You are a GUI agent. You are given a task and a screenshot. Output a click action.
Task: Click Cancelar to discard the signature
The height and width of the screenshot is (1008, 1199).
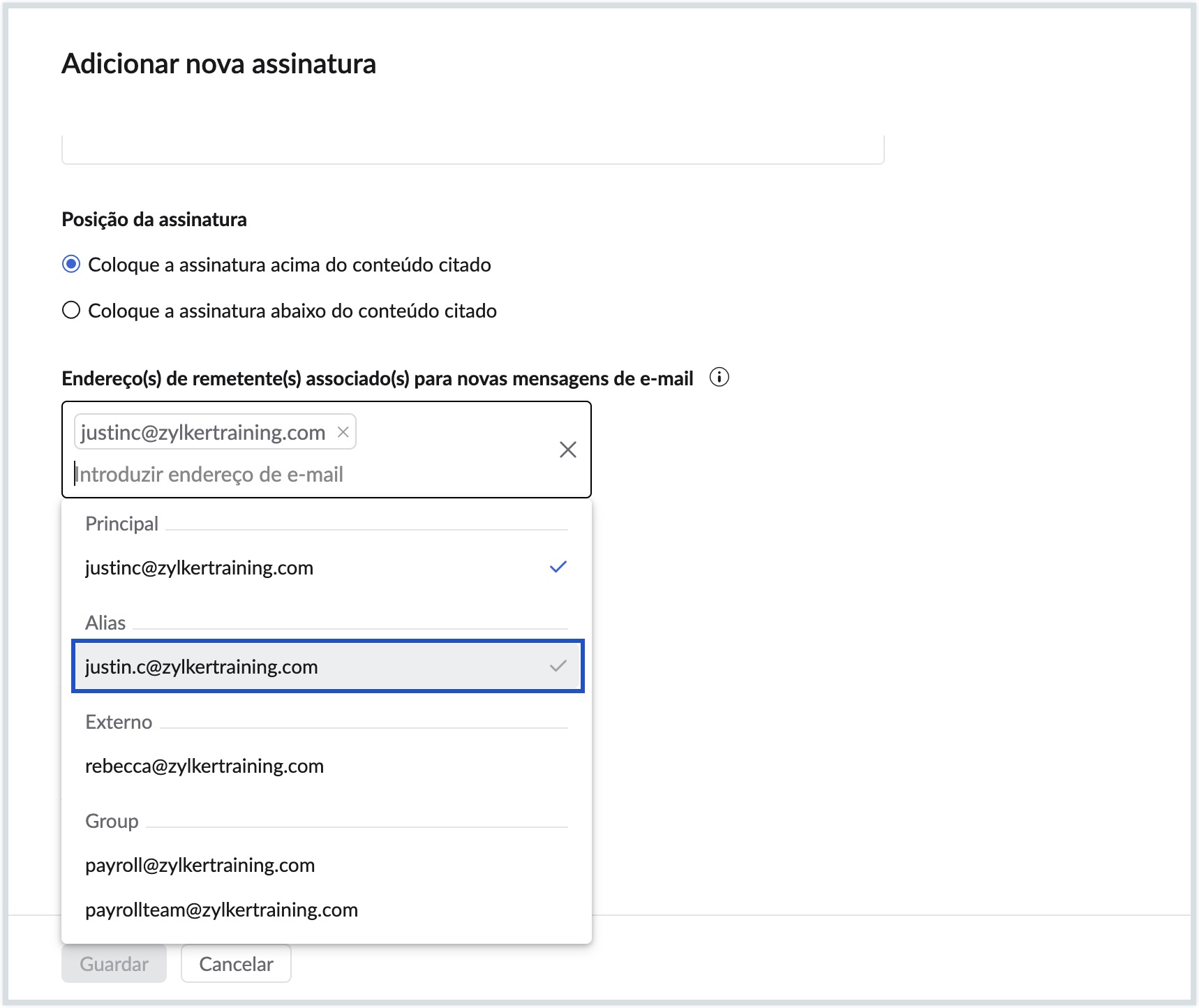(236, 964)
